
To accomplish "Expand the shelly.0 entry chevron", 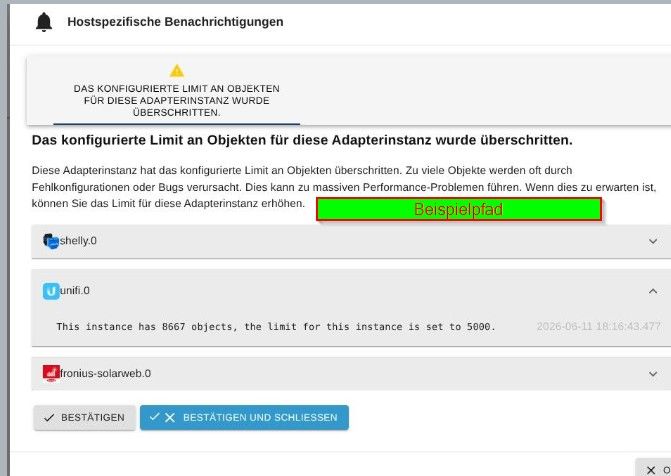I will click(x=653, y=241).
